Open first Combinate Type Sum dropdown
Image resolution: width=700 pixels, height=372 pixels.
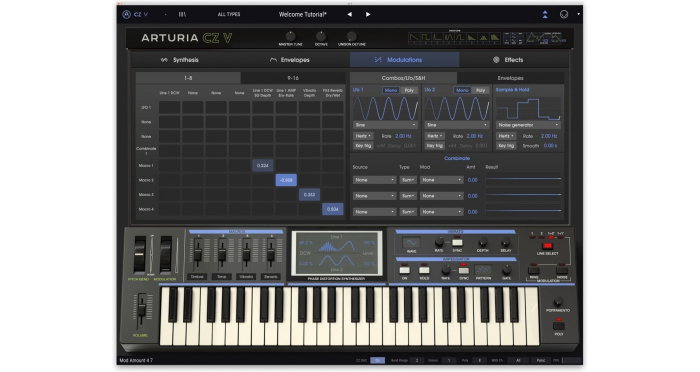click(x=408, y=180)
